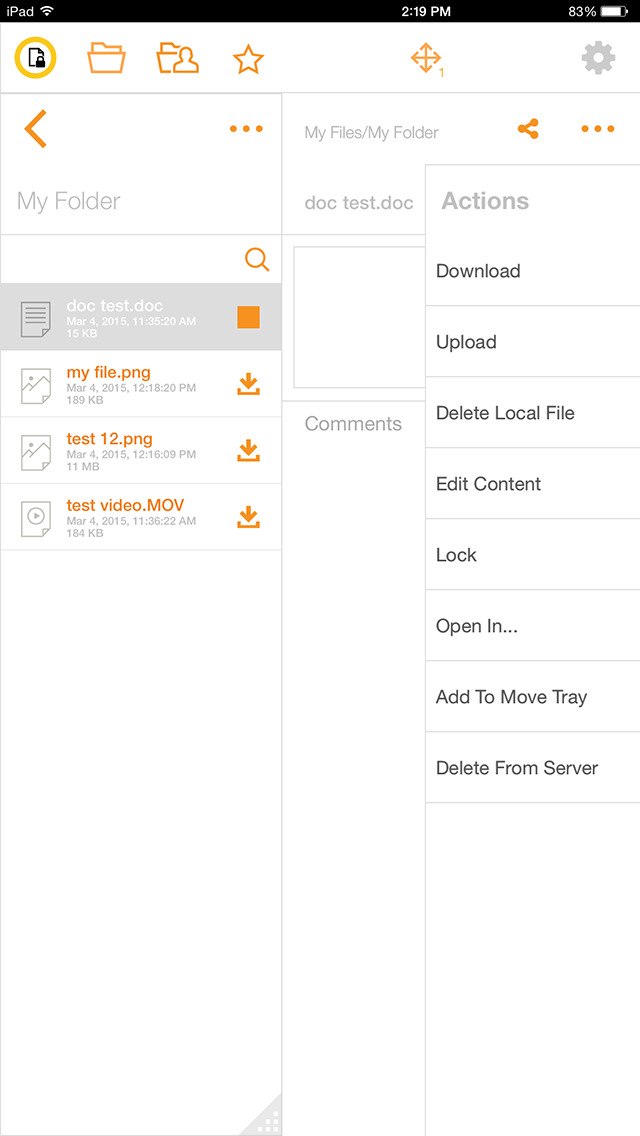Choose Download from Actions menu
Viewport: 640px width, 1136px height.
click(x=478, y=271)
